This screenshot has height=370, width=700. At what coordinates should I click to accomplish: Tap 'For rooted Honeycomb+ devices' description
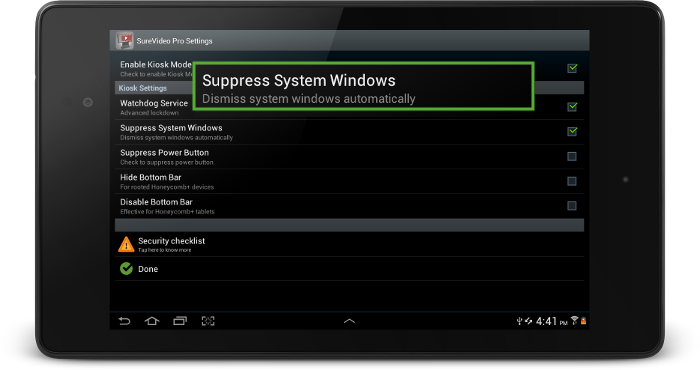(x=167, y=187)
